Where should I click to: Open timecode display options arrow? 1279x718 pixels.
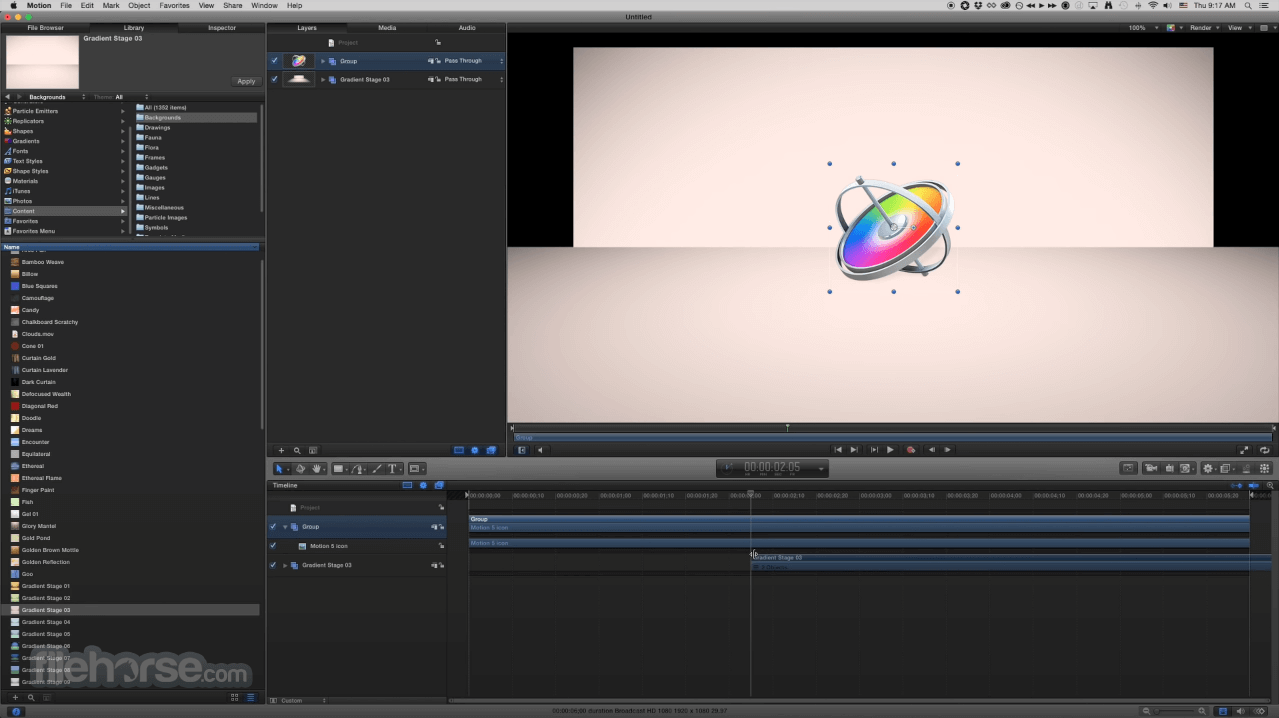pos(821,469)
